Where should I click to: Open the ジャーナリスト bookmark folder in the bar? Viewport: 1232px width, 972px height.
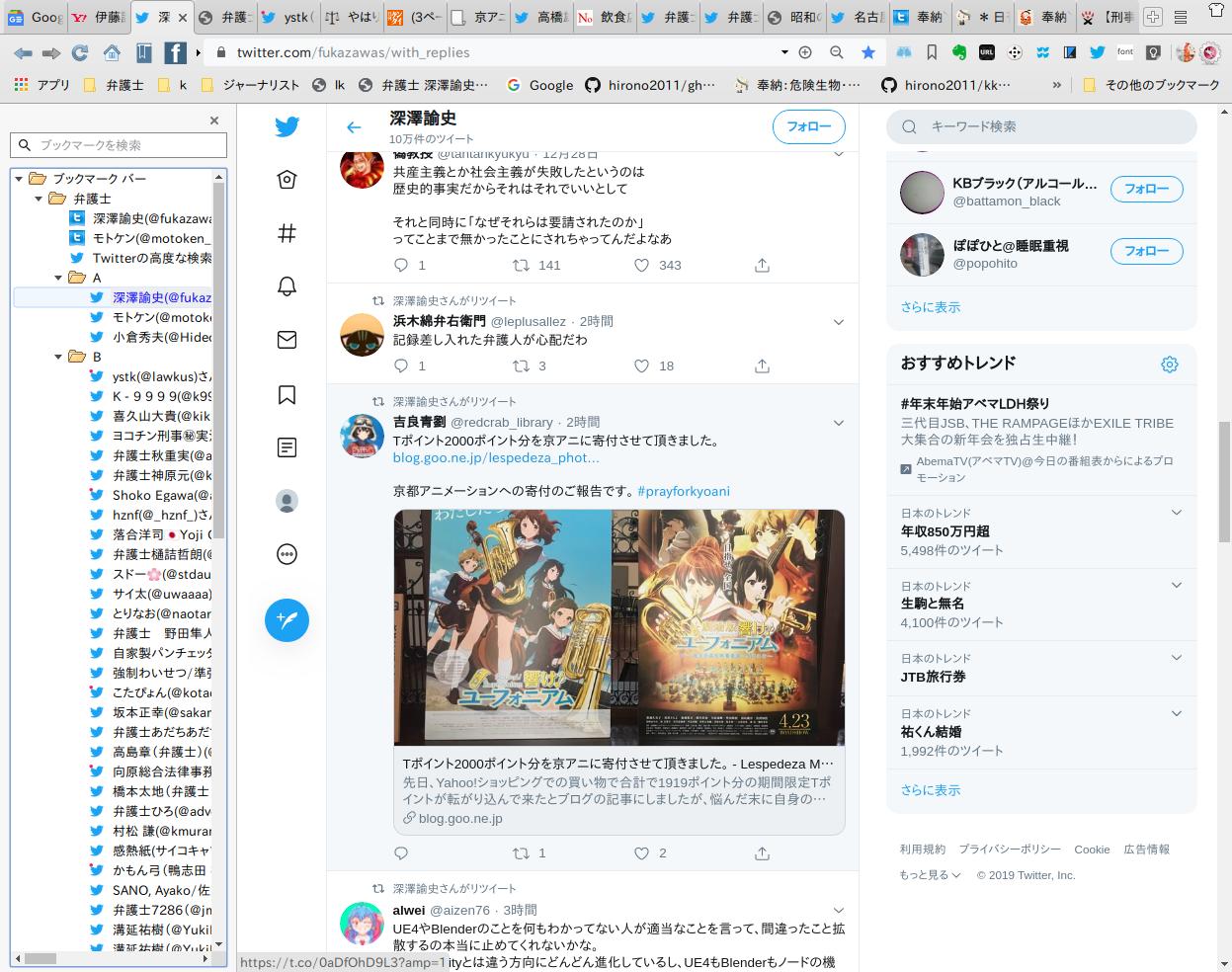[250, 85]
